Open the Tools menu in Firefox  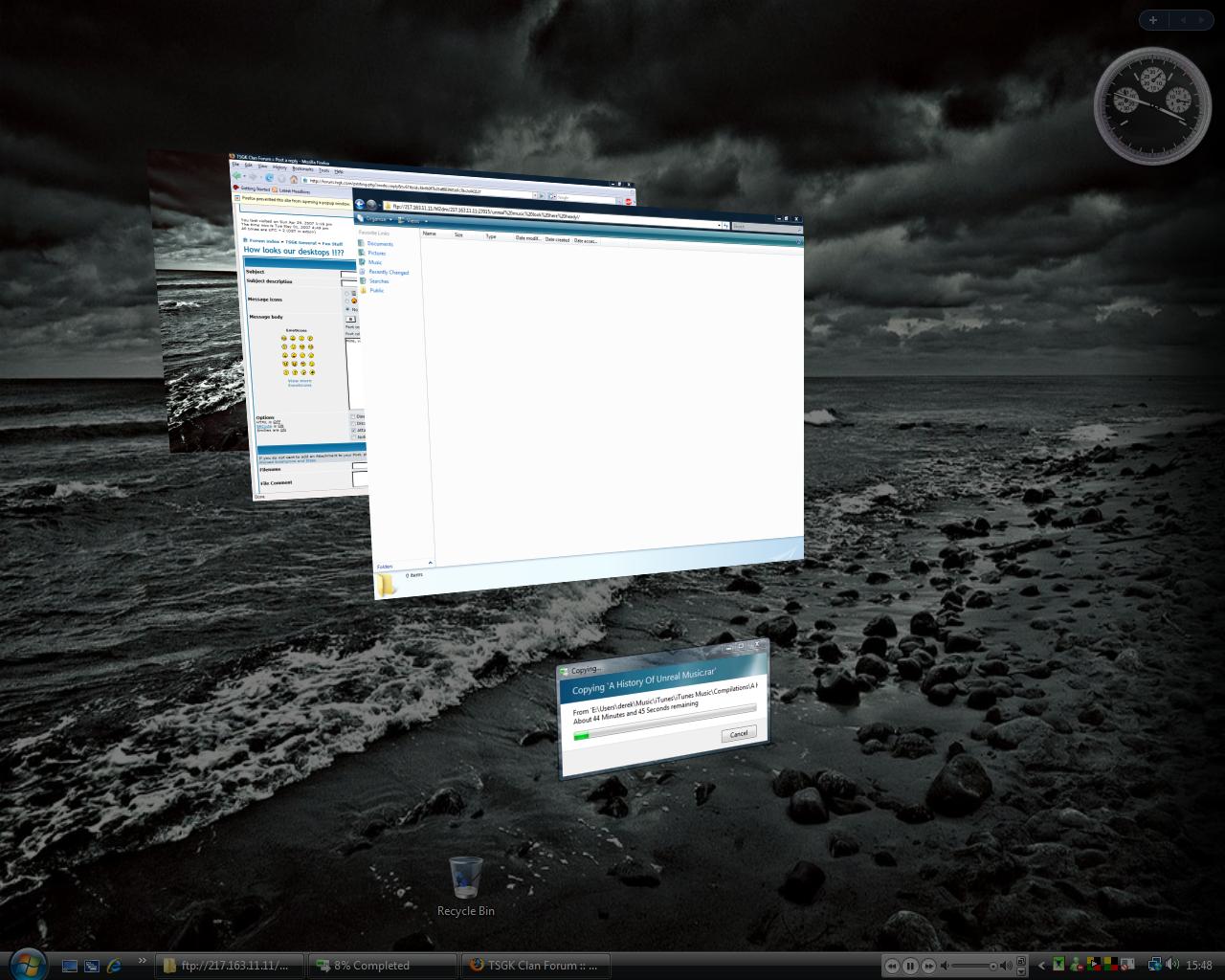click(323, 170)
